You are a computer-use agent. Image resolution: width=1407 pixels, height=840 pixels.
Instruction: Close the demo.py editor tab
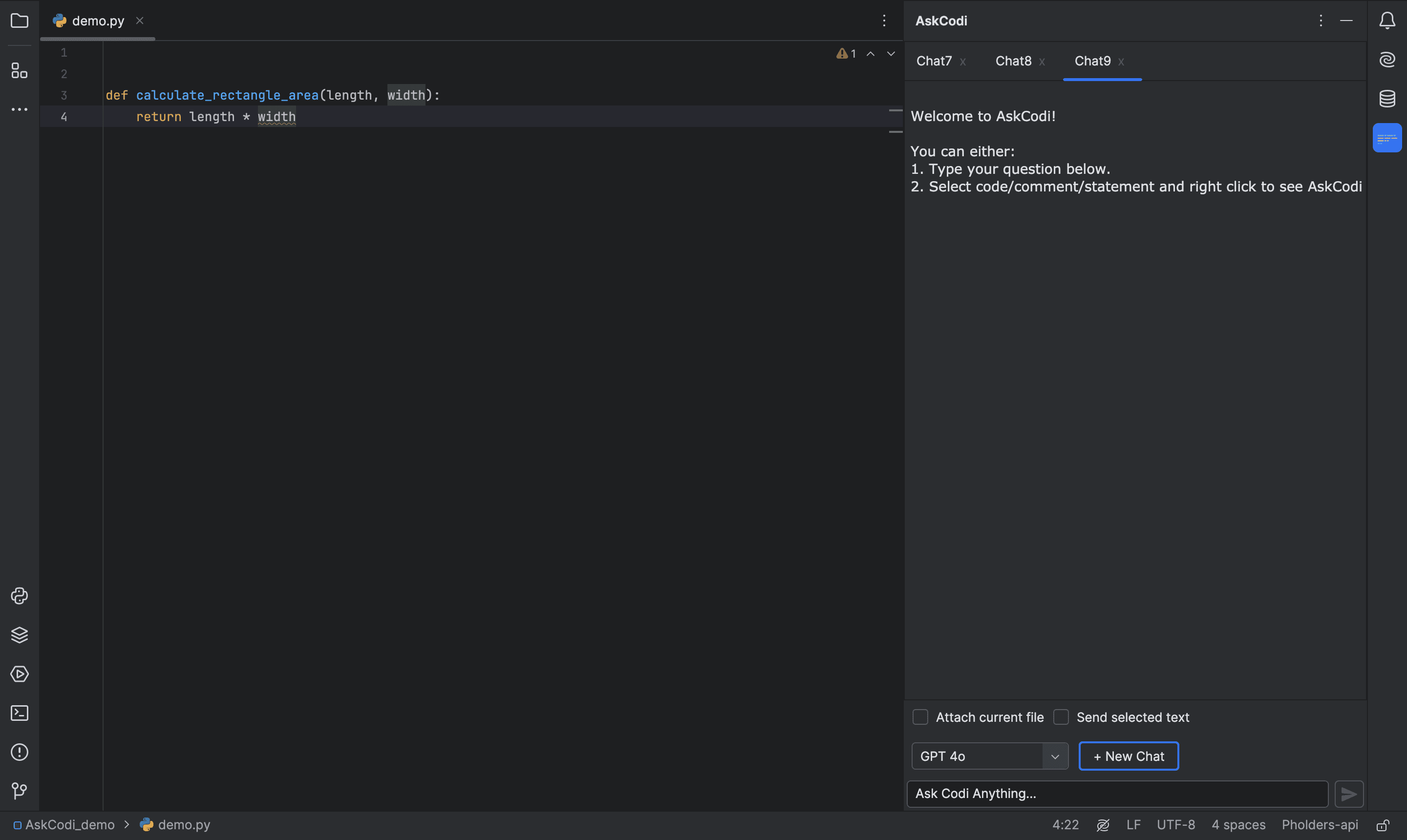[139, 21]
